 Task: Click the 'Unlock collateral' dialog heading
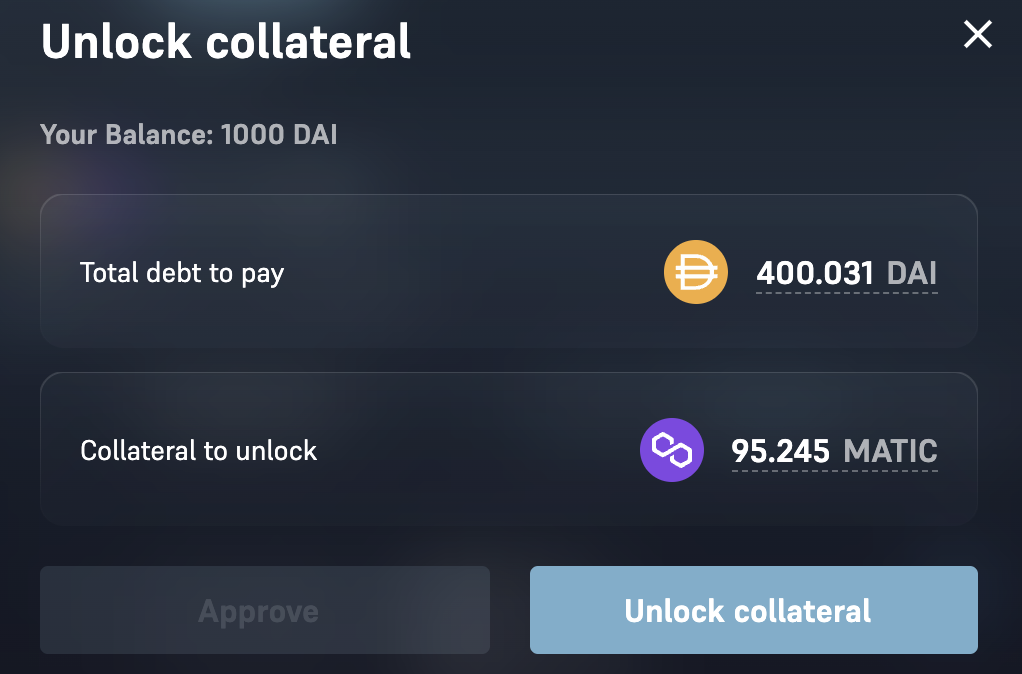[226, 42]
